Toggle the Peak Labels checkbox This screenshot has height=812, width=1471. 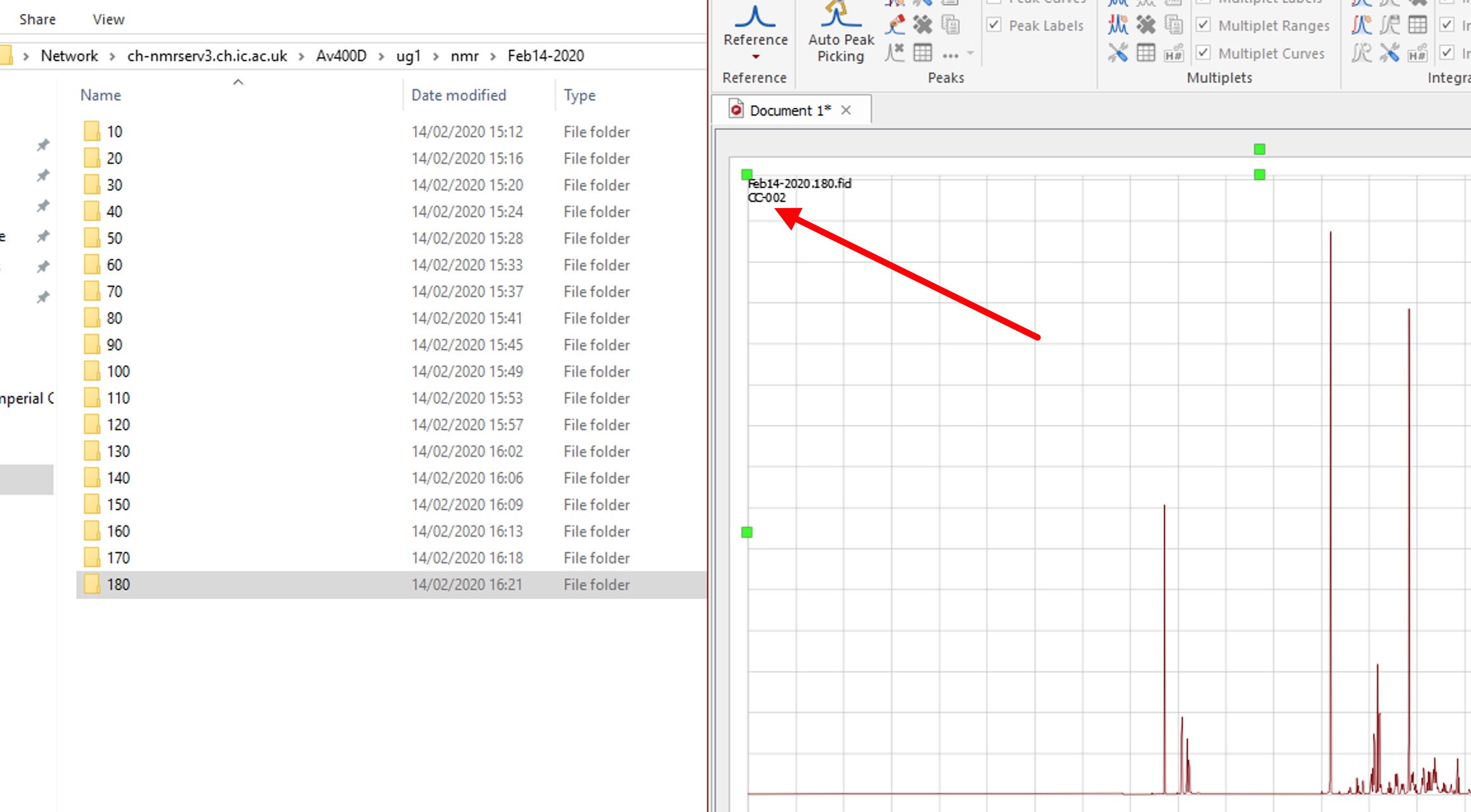pos(994,25)
